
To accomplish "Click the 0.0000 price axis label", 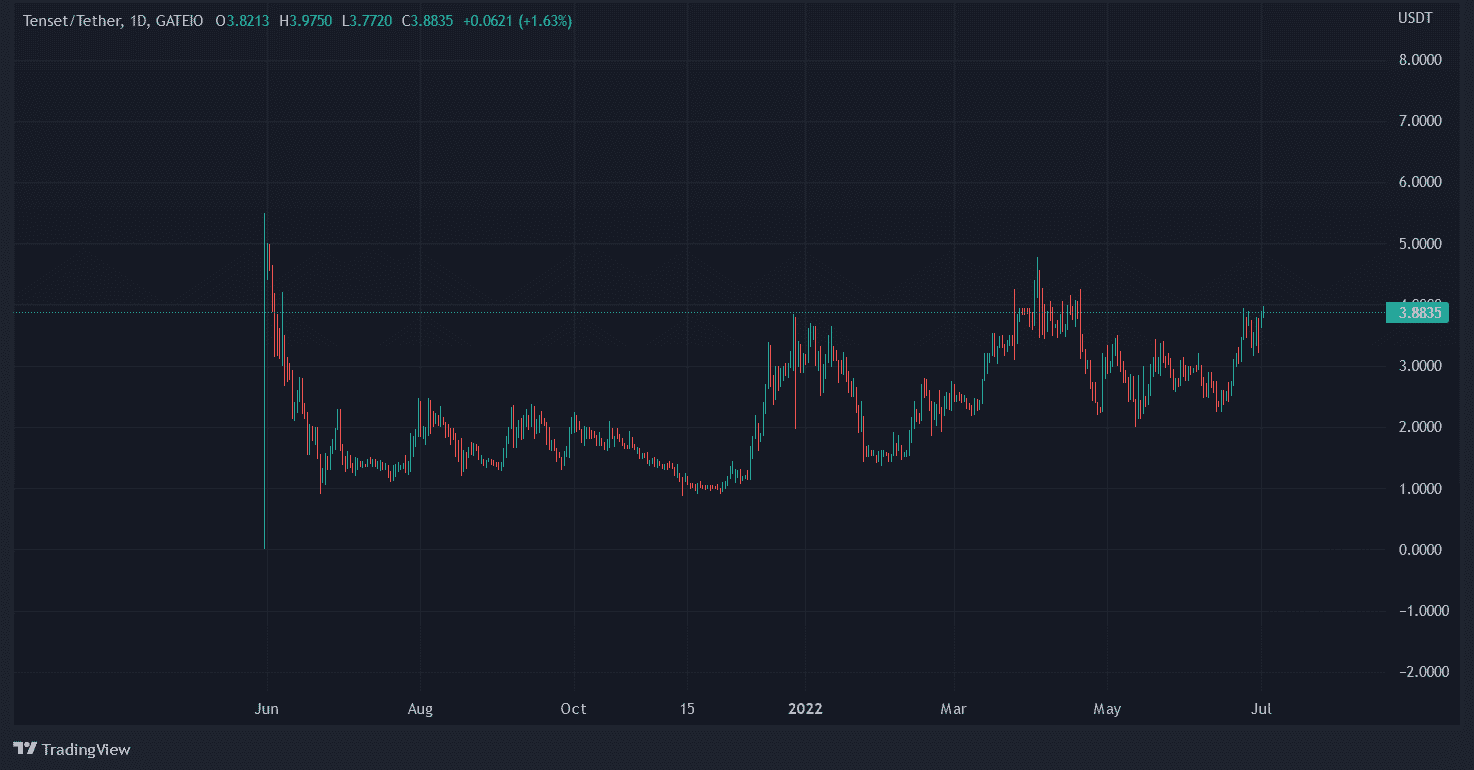I will click(1420, 550).
